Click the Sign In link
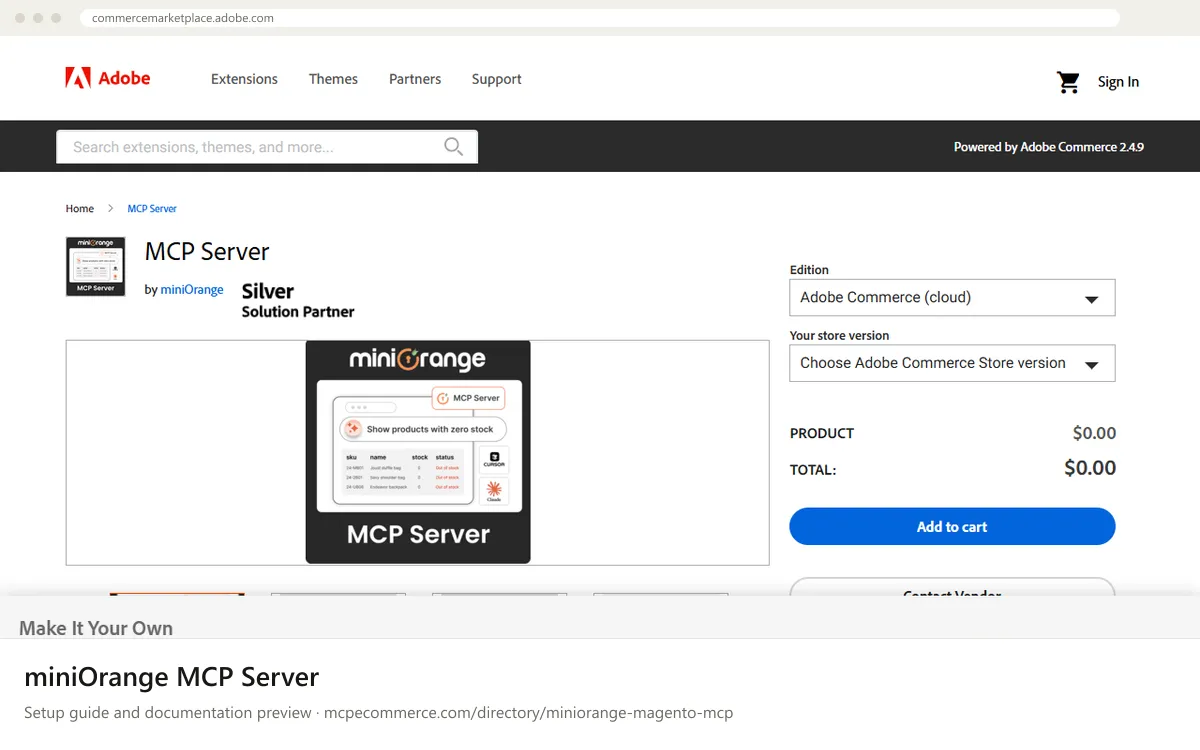Viewport: 1200px width, 750px height. pos(1118,82)
